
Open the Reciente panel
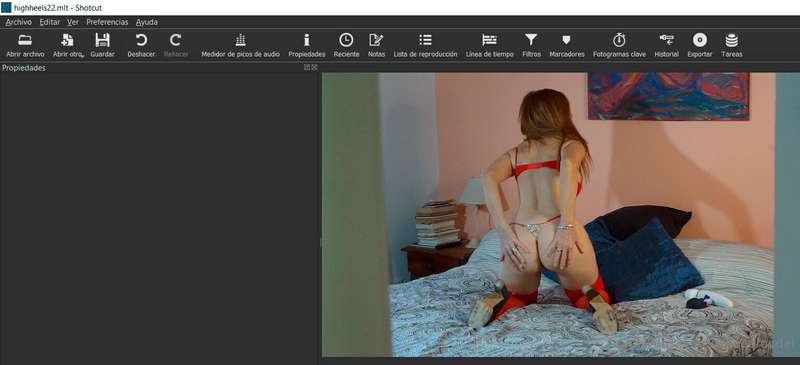(x=346, y=45)
